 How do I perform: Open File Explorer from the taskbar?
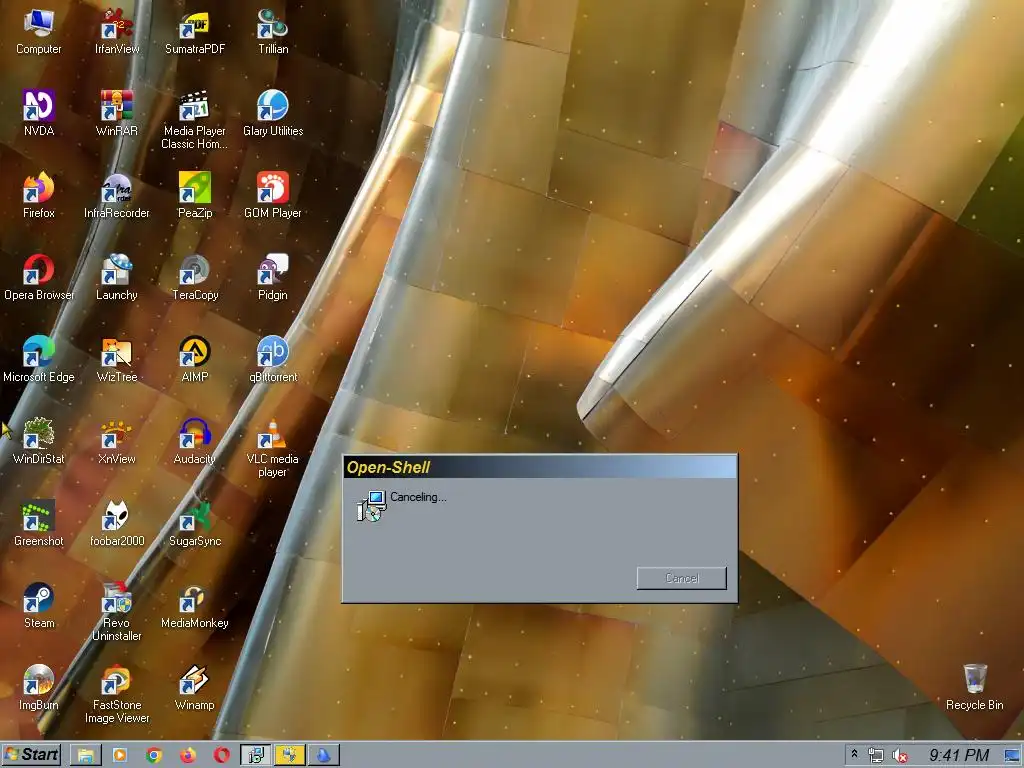tap(86, 755)
